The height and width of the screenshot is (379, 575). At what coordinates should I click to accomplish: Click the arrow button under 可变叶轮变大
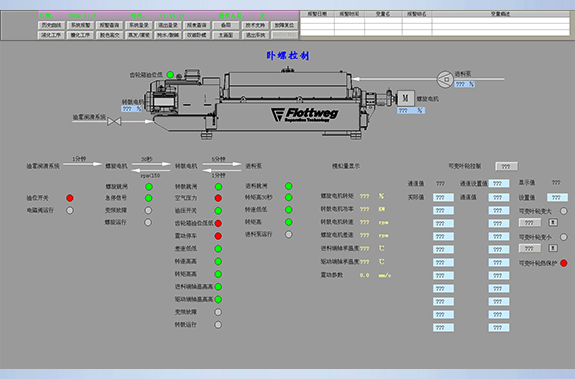(x=553, y=222)
